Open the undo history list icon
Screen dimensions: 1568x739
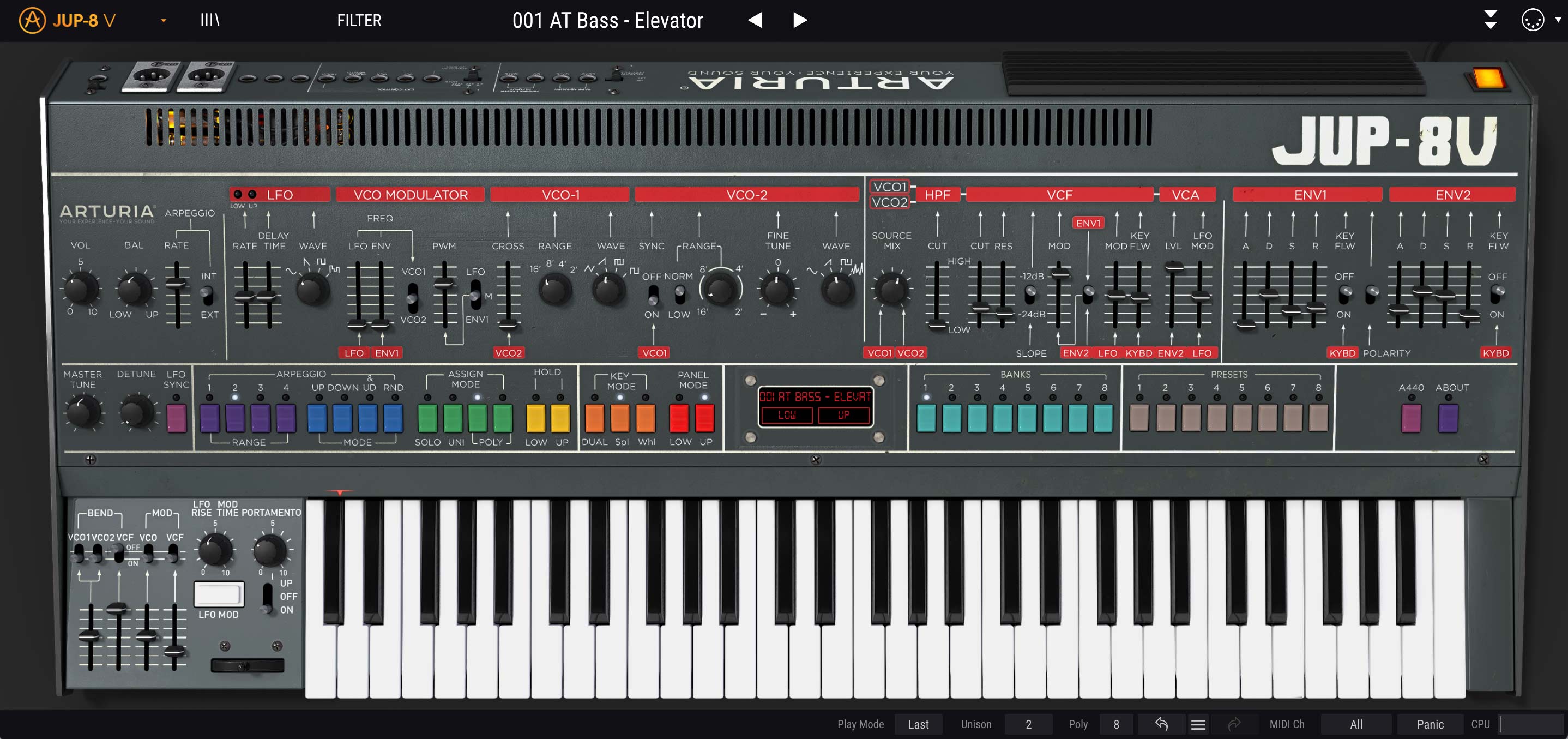click(1198, 724)
